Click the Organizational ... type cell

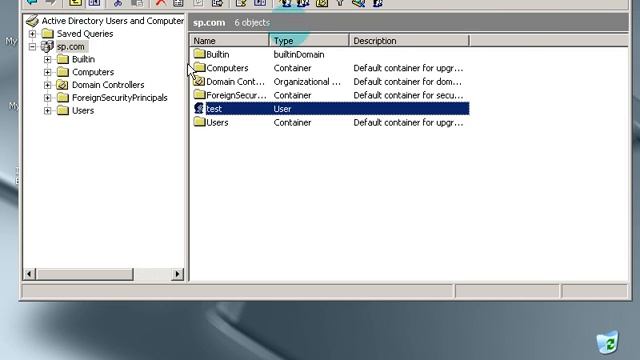click(307, 82)
